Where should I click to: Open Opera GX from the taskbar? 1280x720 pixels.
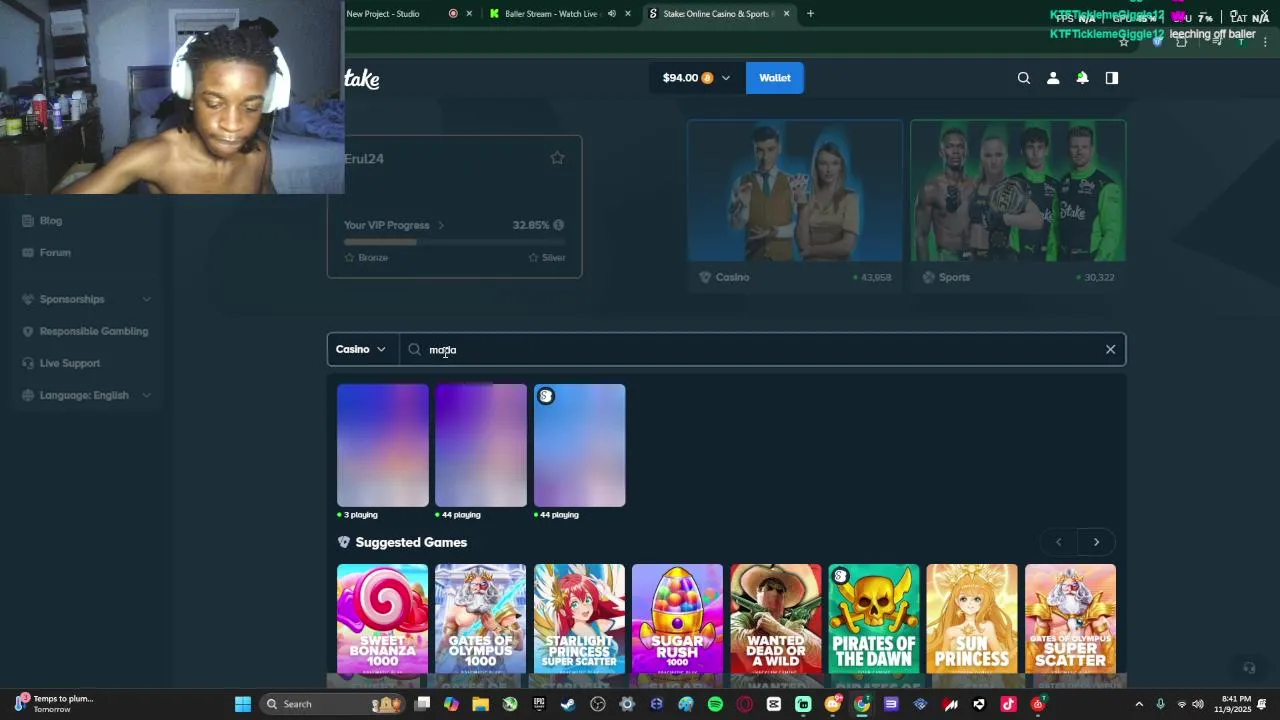click(x=744, y=704)
